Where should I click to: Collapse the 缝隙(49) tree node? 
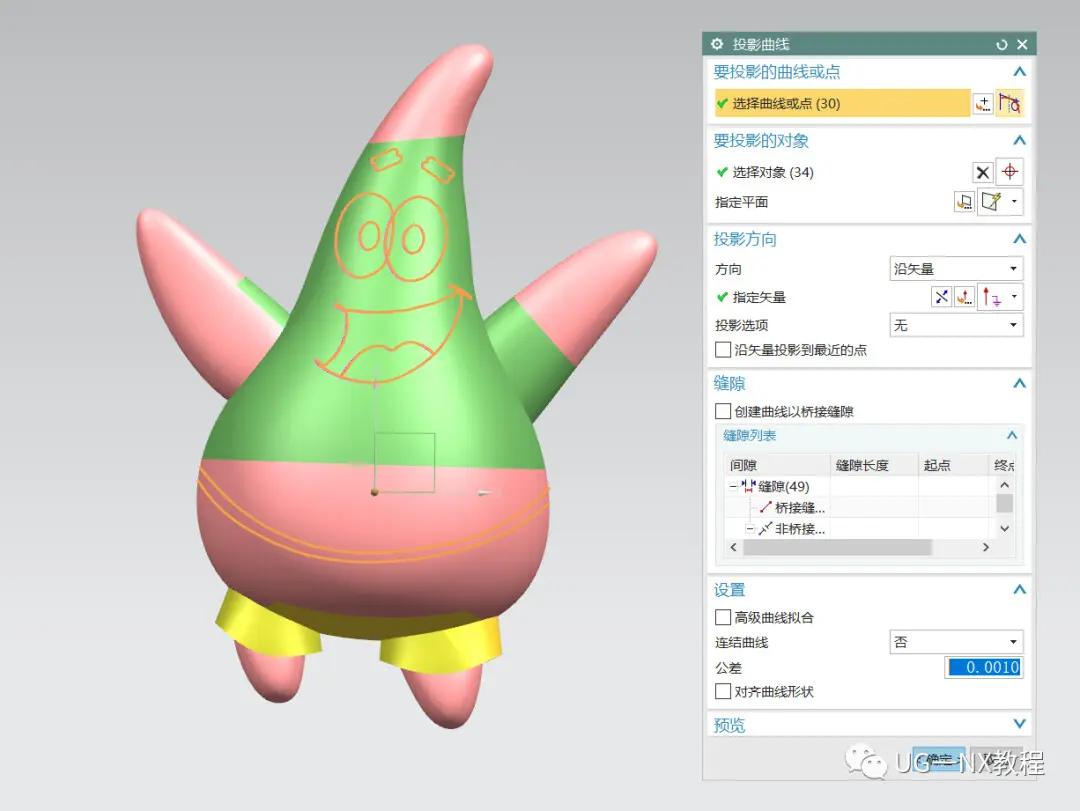(733, 486)
